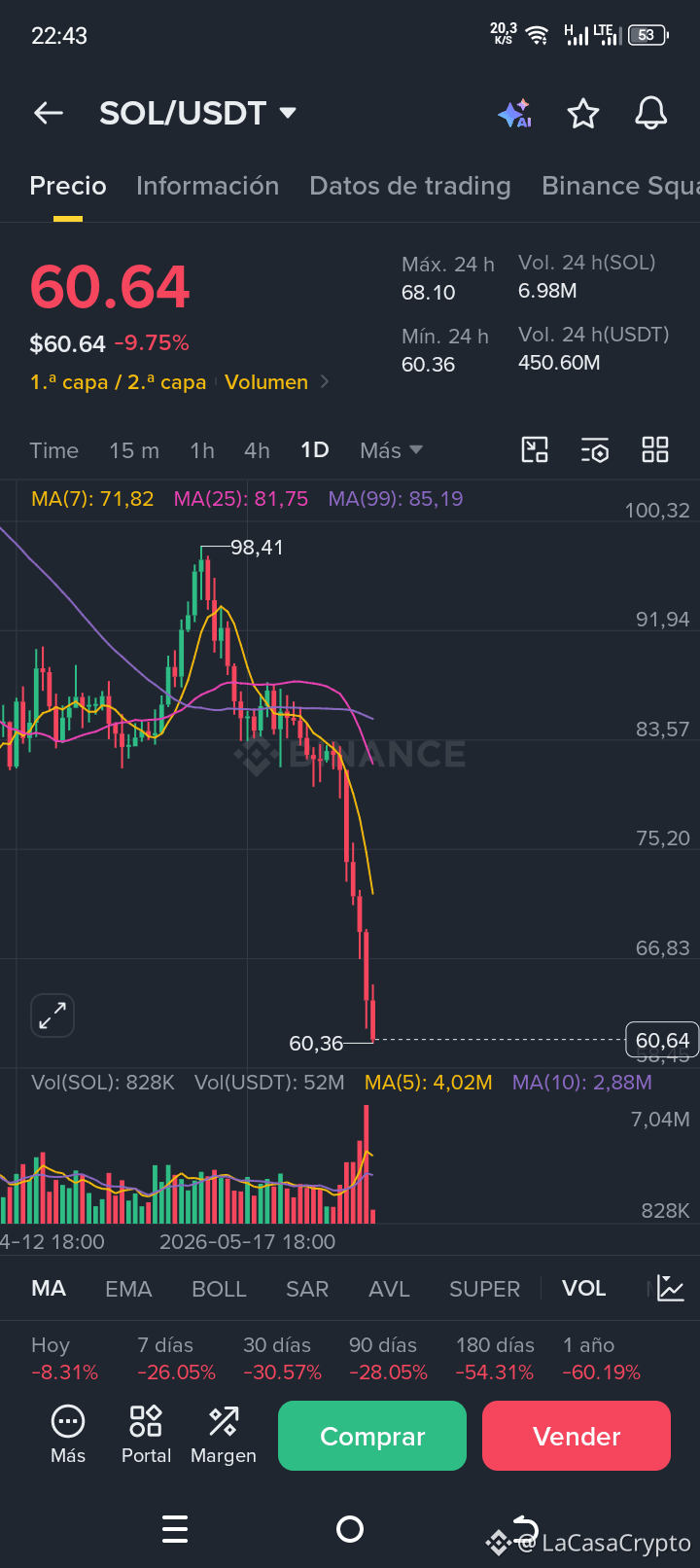The width and height of the screenshot is (700, 1568).
Task: Open Android recent apps navigation button
Action: point(175,1529)
